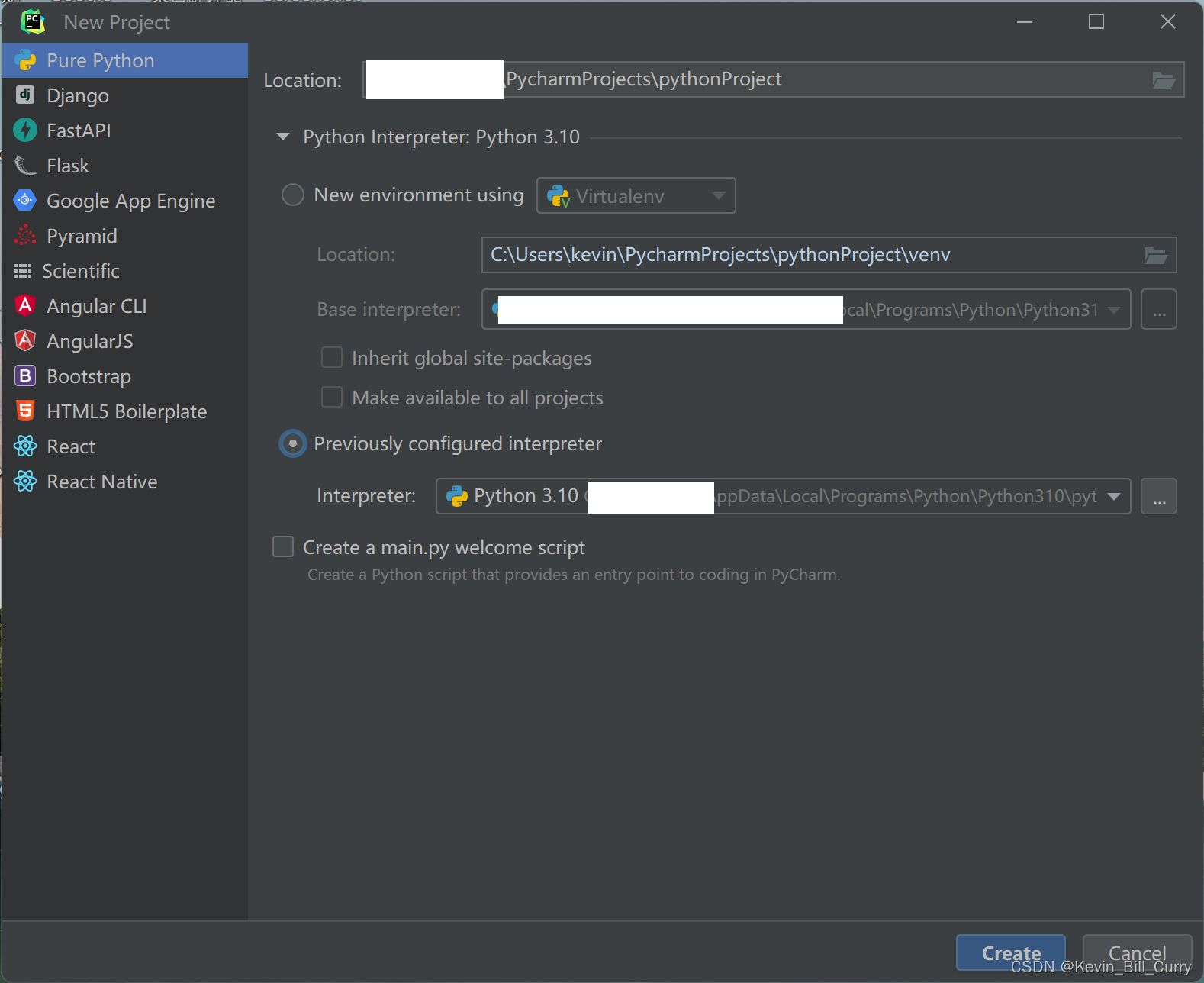Select Previously configured interpreter radio button
Screen dimensions: 1204x983
[x=293, y=443]
